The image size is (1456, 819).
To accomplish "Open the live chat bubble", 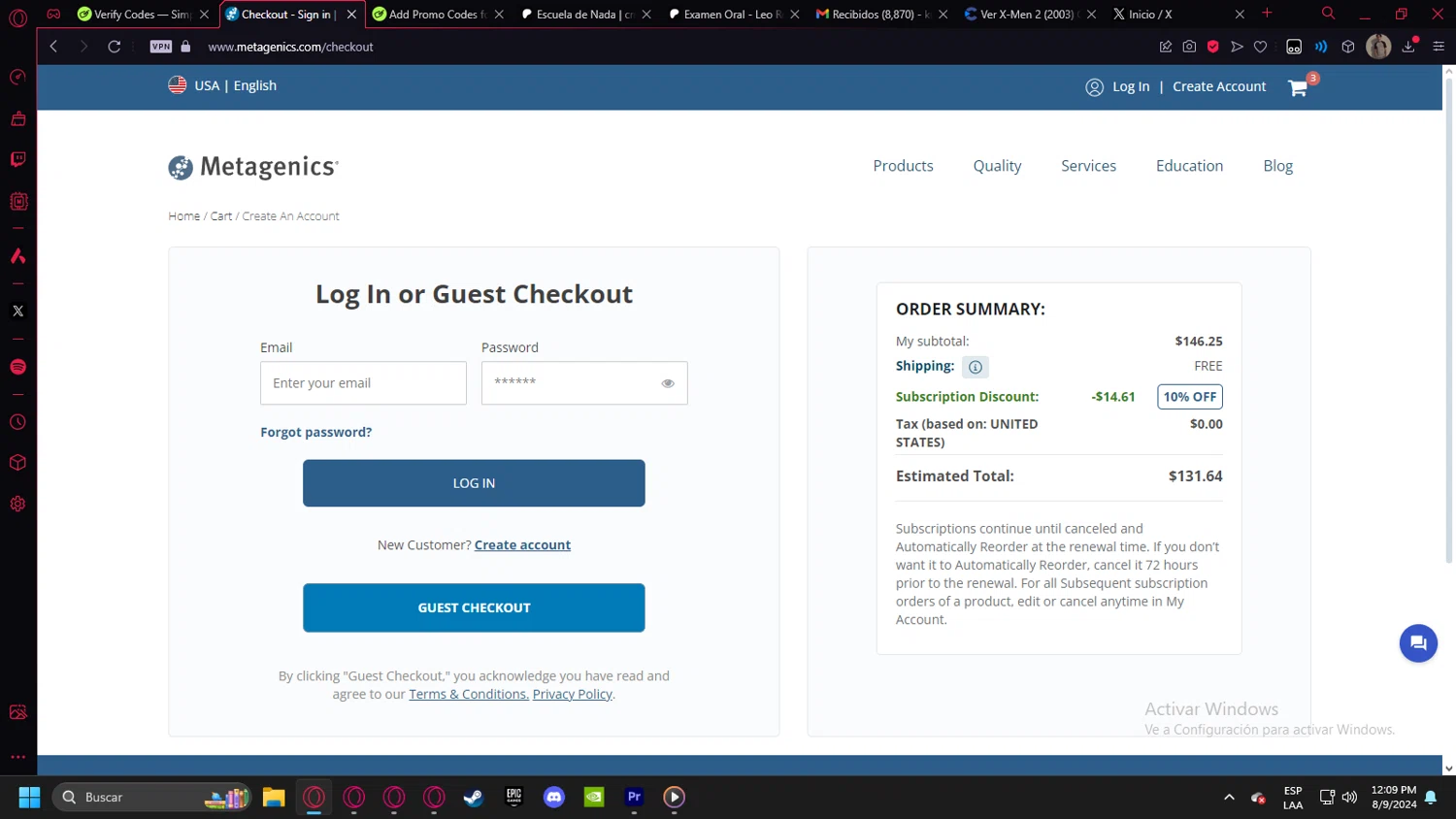I will [1418, 643].
